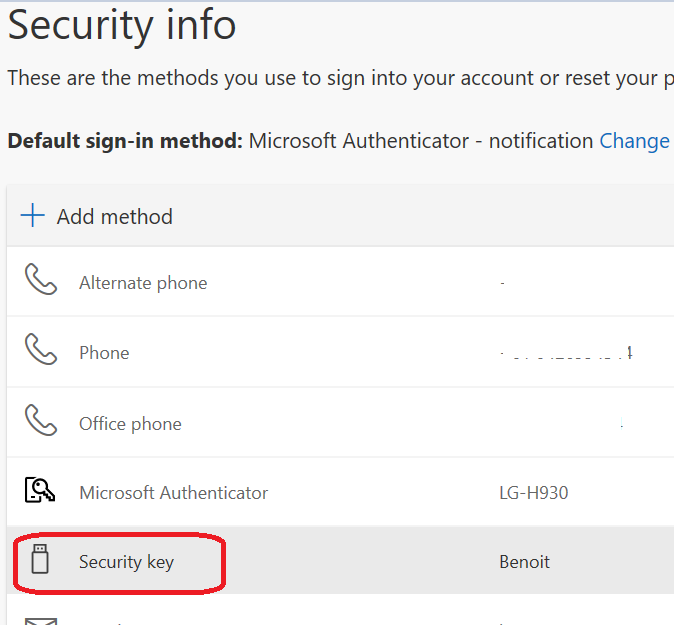Click the Benoit security key name
Viewport: 674px width, 625px height.
pos(524,562)
